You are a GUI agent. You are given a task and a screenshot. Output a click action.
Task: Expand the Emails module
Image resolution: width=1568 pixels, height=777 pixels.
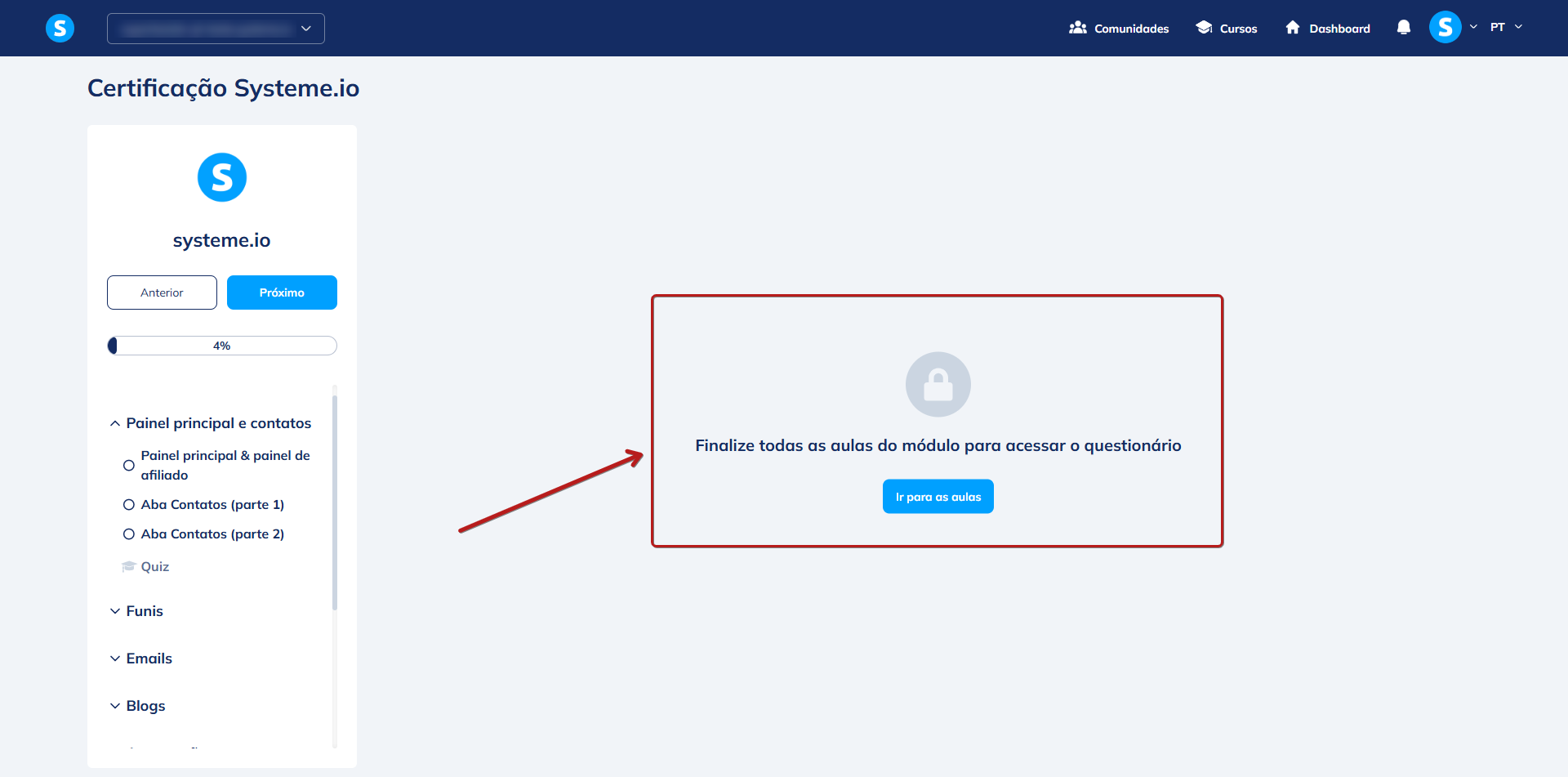click(x=141, y=659)
